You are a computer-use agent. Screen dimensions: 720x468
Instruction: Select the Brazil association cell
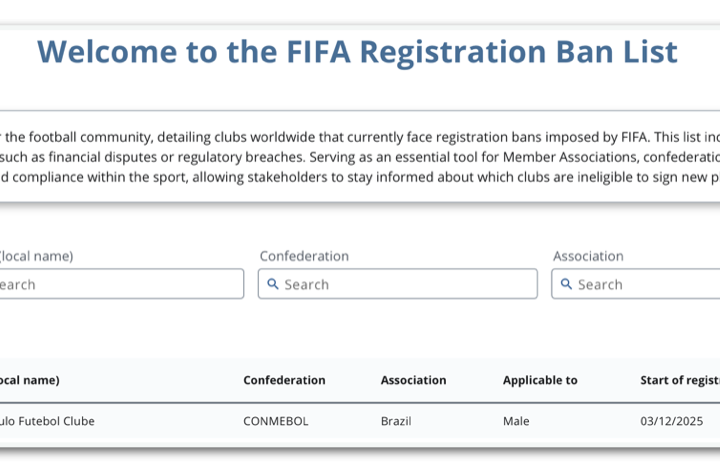(396, 421)
